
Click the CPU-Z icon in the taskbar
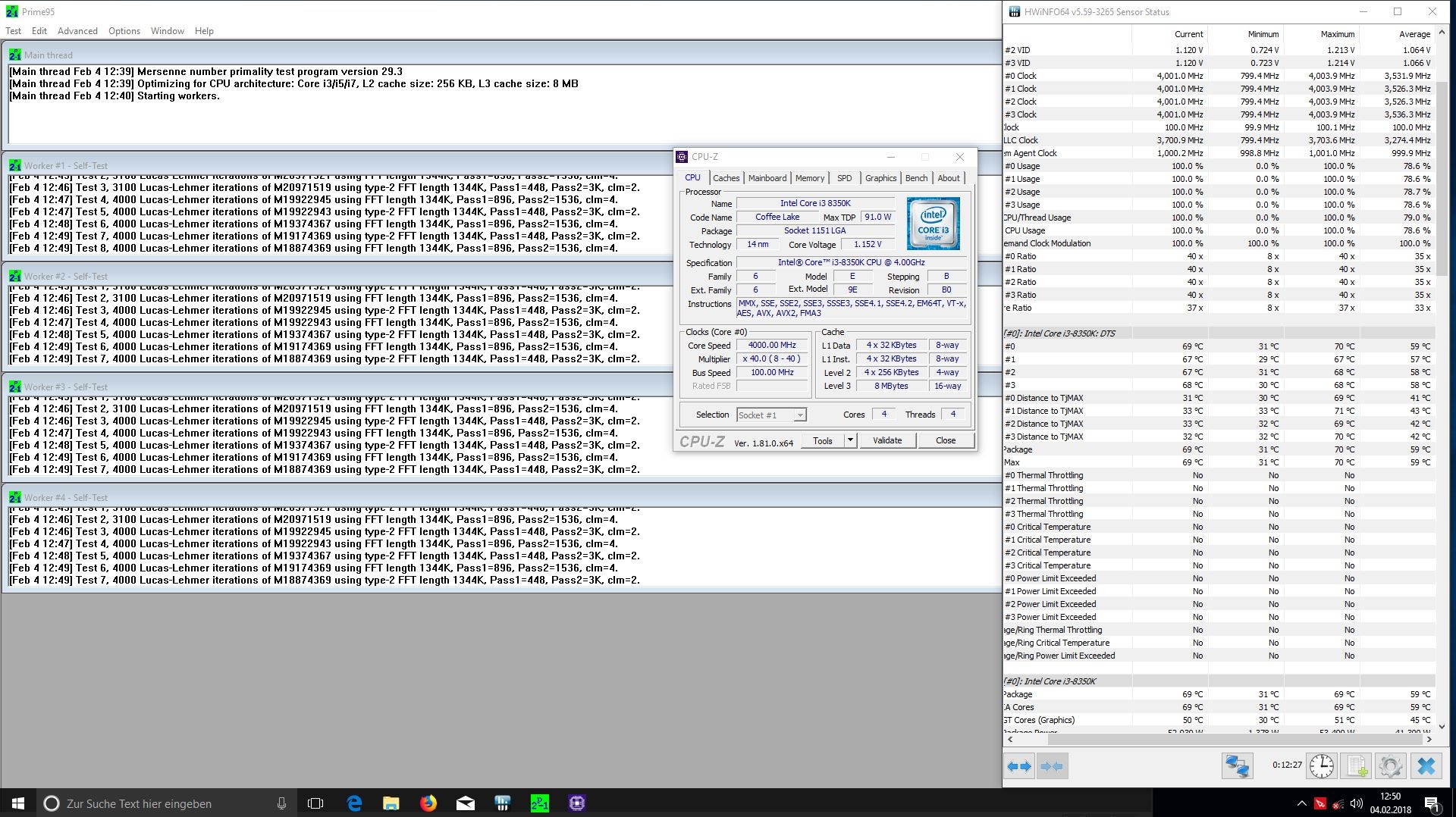[x=576, y=803]
